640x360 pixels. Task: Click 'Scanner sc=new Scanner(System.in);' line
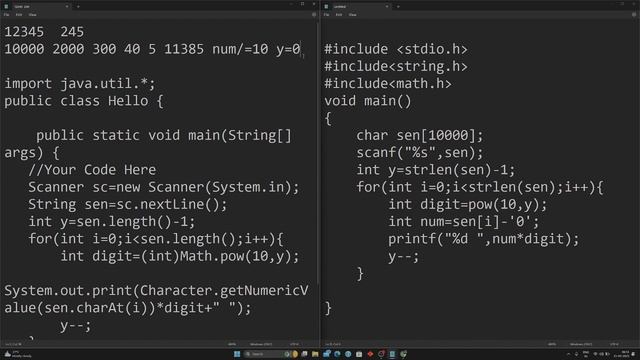pyautogui.click(x=163, y=187)
